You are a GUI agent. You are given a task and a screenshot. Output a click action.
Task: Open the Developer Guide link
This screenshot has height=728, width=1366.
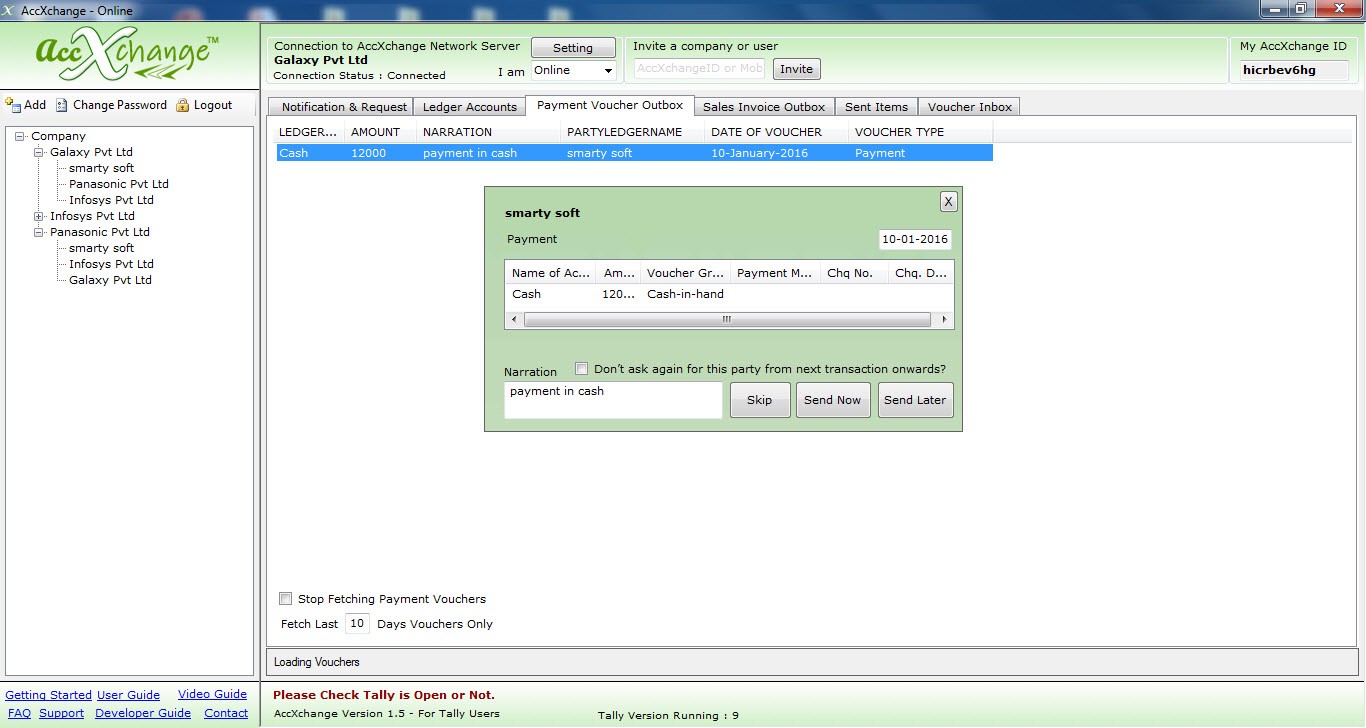143,713
